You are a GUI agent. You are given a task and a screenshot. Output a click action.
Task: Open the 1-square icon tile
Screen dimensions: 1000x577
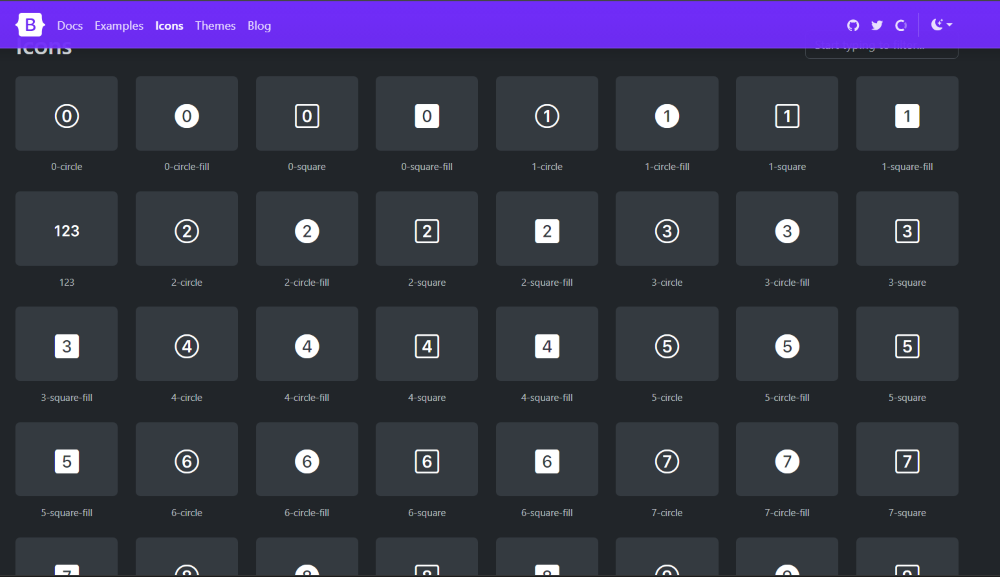[x=787, y=113]
